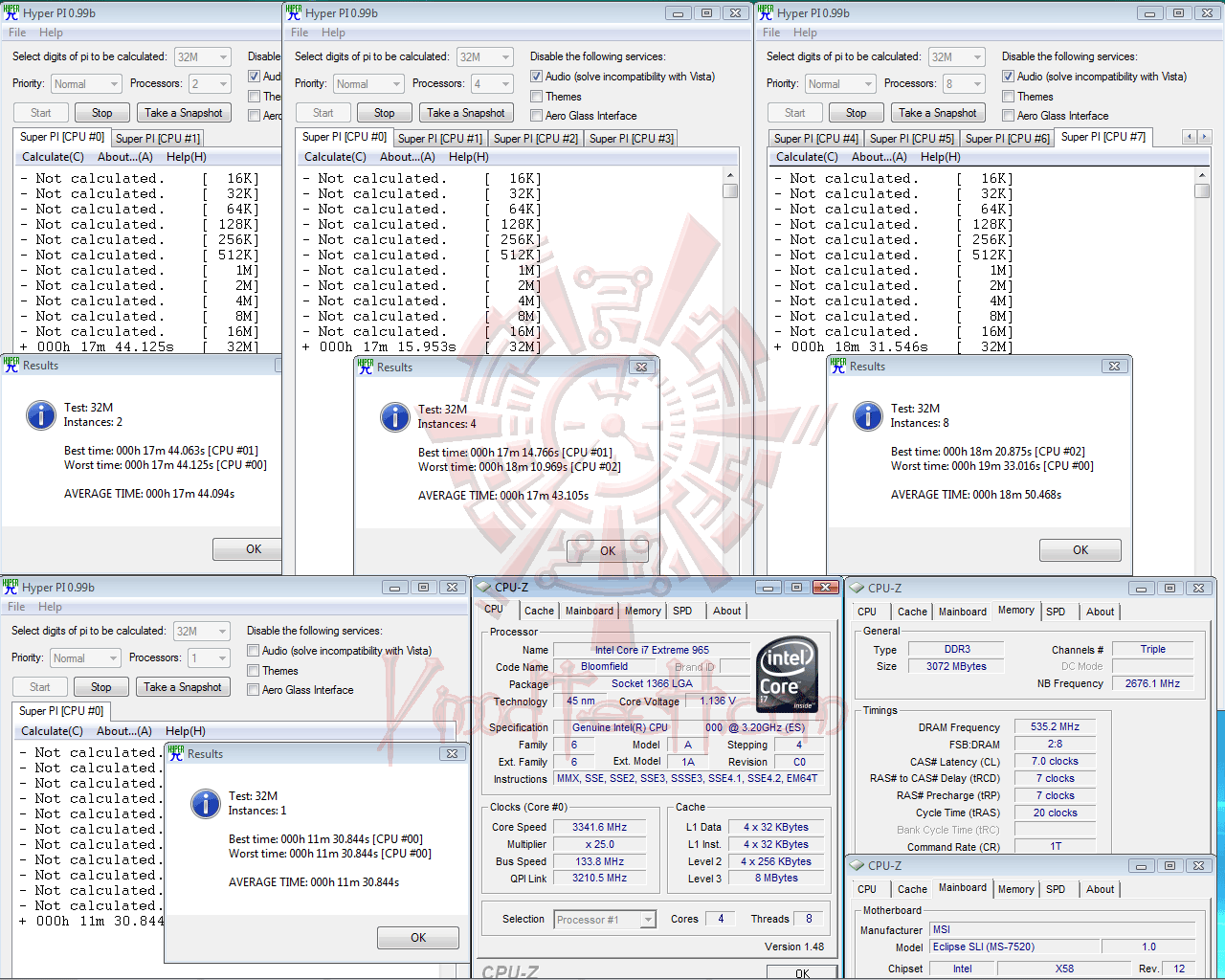Screen dimensions: 1225x980
Task: Check Aero Glass Interface in the 8-processor window
Action: coord(1008,116)
